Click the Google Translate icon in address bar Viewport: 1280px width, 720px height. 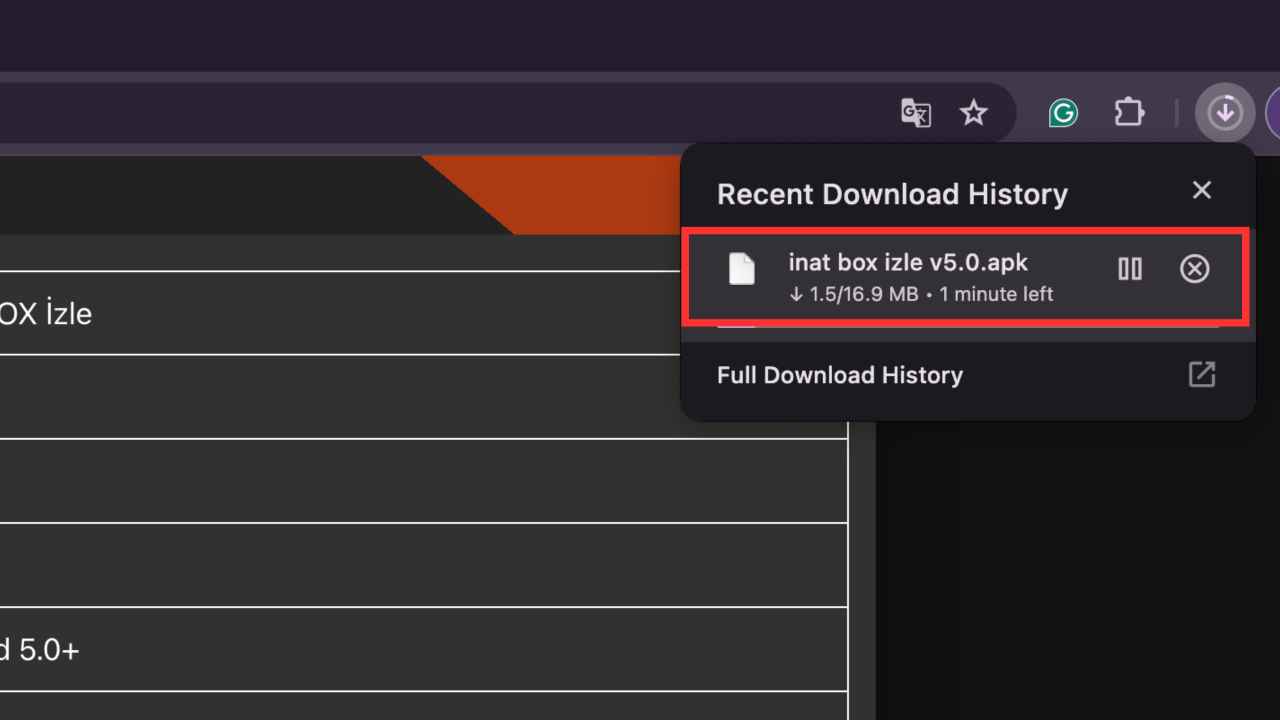(x=915, y=113)
